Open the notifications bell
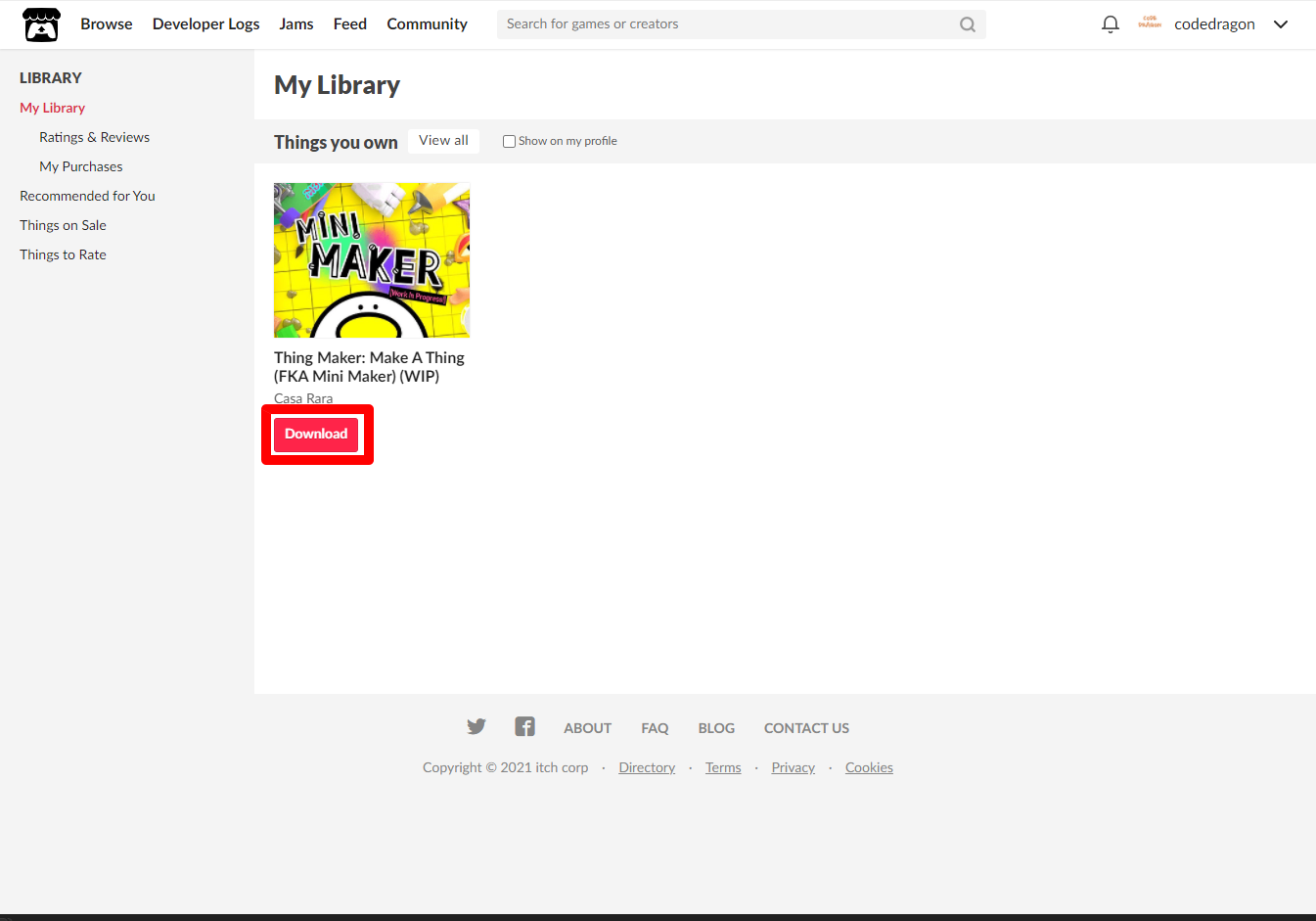The width and height of the screenshot is (1316, 921). click(1110, 24)
